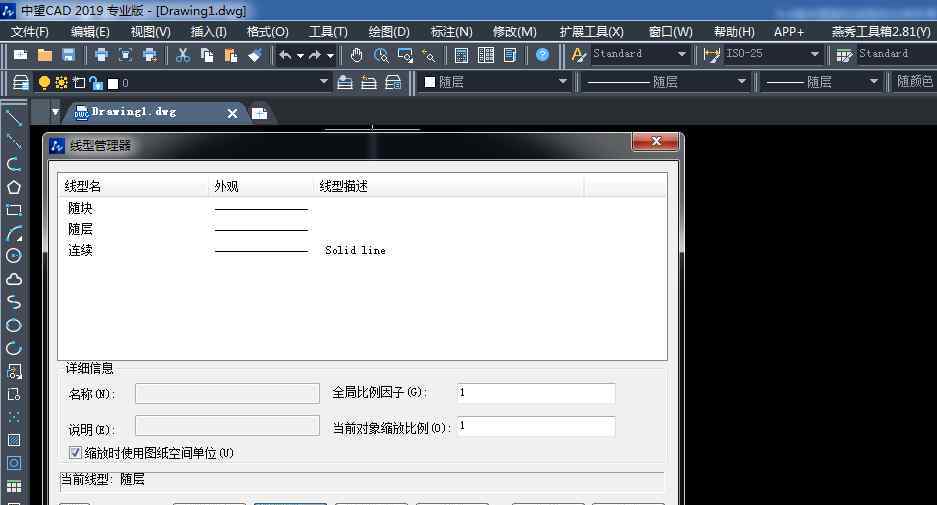Open the color 随层 dropdown
This screenshot has width=937, height=505.
[562, 82]
